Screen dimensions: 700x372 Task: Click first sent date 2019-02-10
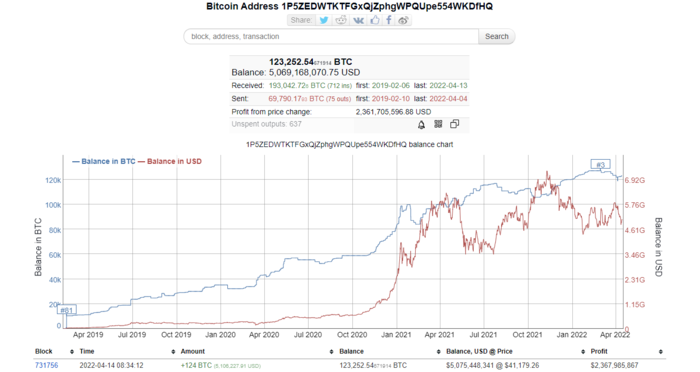click(x=390, y=99)
